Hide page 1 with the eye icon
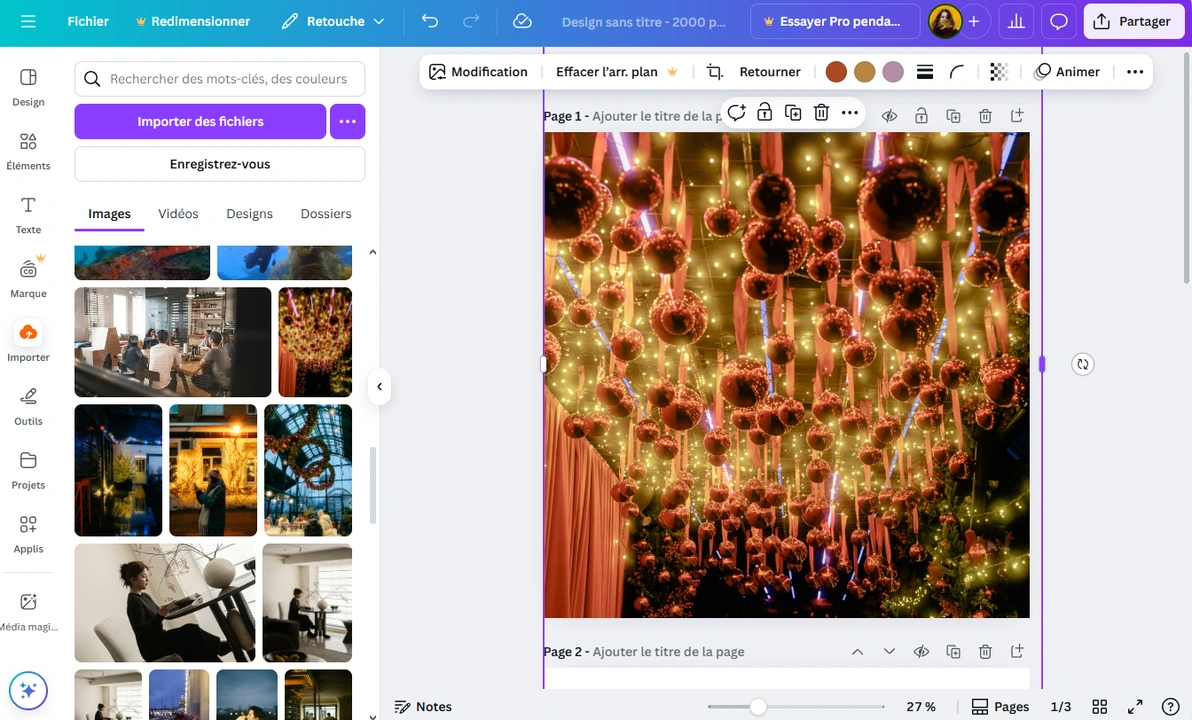Viewport: 1192px width, 720px height. [889, 115]
